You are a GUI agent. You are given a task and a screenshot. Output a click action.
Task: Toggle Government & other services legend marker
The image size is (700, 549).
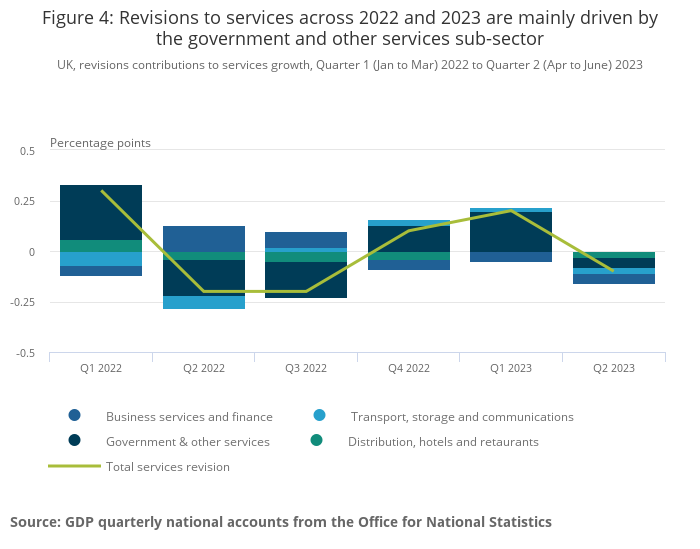point(75,441)
